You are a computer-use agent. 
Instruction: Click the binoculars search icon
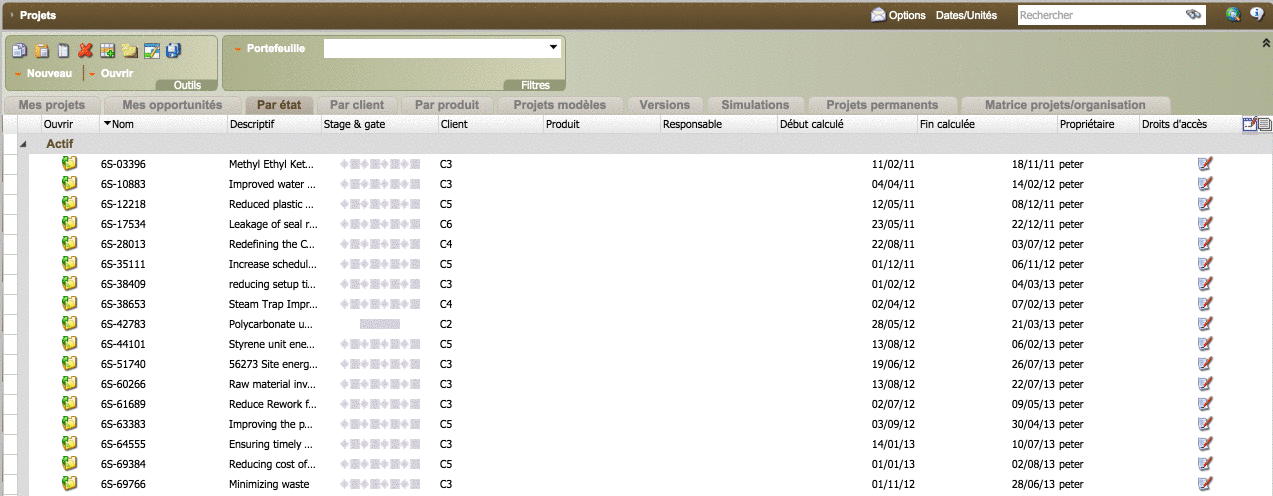[x=1192, y=15]
